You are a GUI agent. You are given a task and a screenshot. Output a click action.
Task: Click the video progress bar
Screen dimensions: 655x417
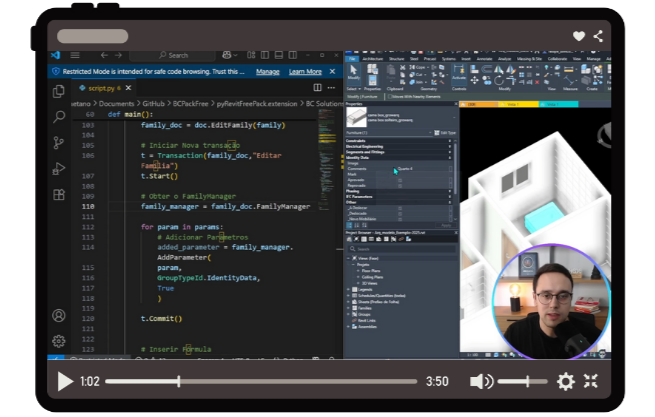(260, 381)
